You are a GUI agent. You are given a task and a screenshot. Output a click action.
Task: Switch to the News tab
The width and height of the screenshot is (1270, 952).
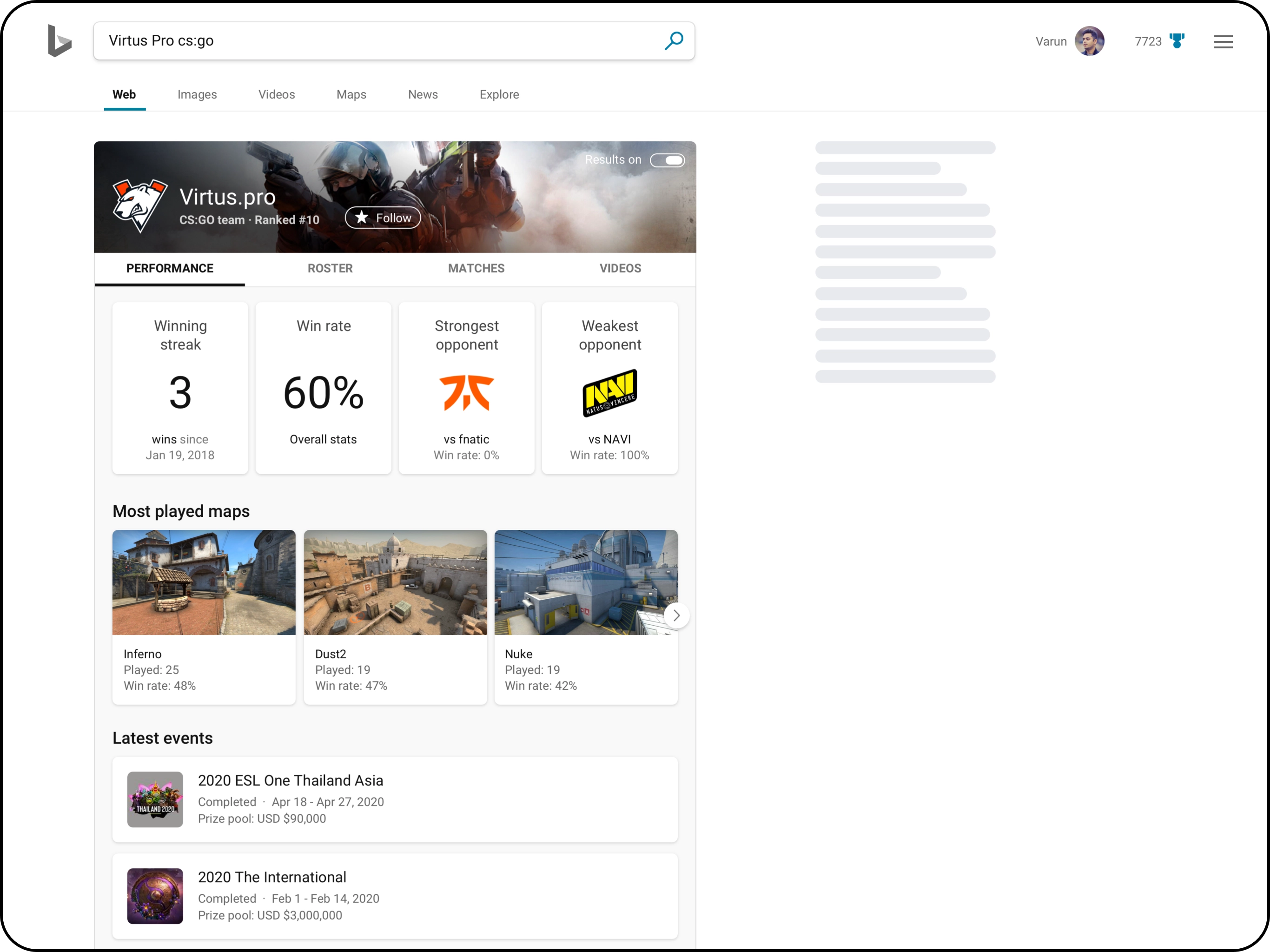point(423,94)
